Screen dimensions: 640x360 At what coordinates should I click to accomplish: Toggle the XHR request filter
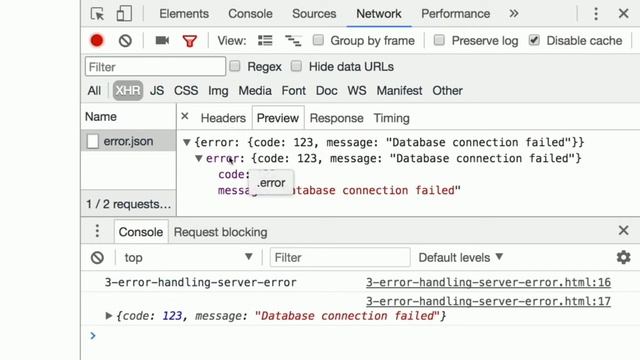128,91
